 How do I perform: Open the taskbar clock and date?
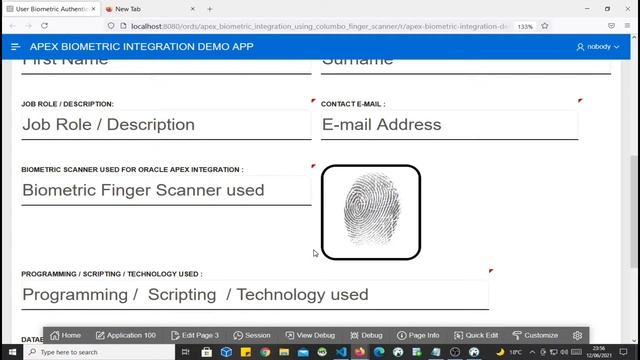599,352
